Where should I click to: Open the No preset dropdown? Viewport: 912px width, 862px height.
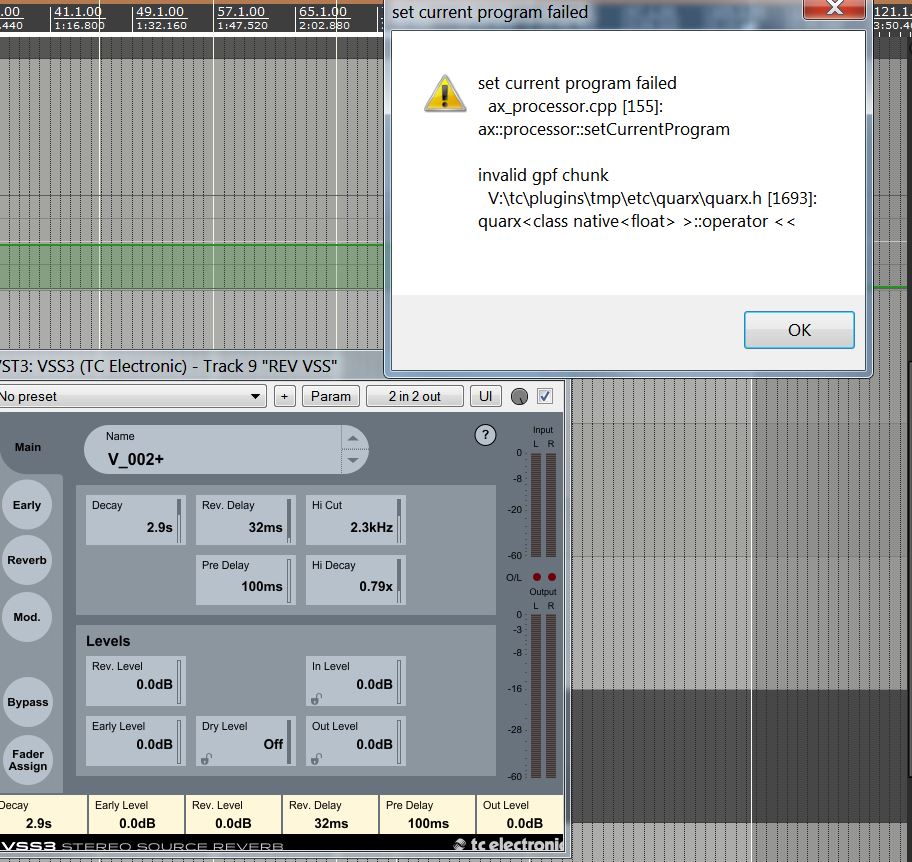point(131,396)
